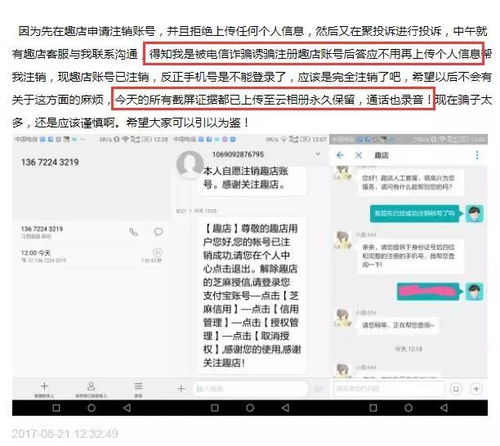Tap the 今天 12:18 timestamp in 趣店 chat
This screenshot has width=500, height=446.
click(408, 349)
